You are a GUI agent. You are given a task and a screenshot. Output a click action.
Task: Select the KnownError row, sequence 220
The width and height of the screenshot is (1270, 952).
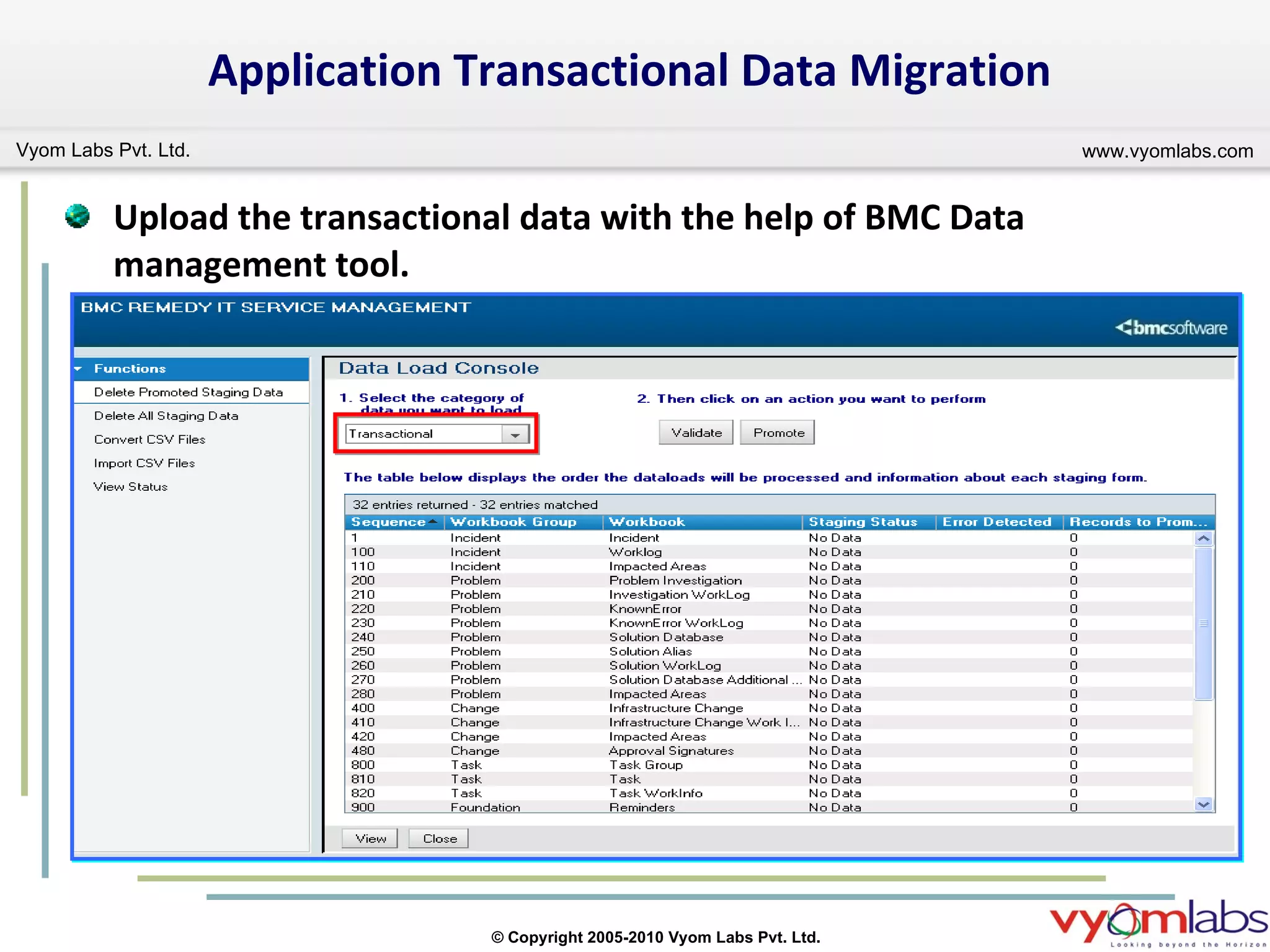pos(769,609)
